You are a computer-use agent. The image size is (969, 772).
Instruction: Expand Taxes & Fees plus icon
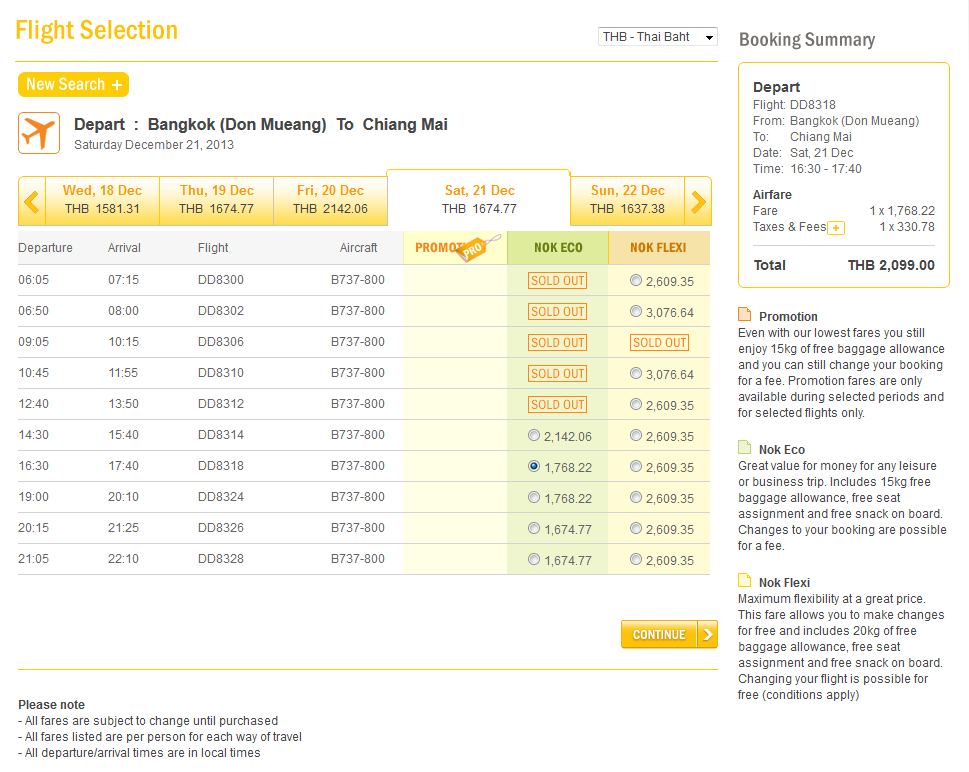click(x=836, y=228)
